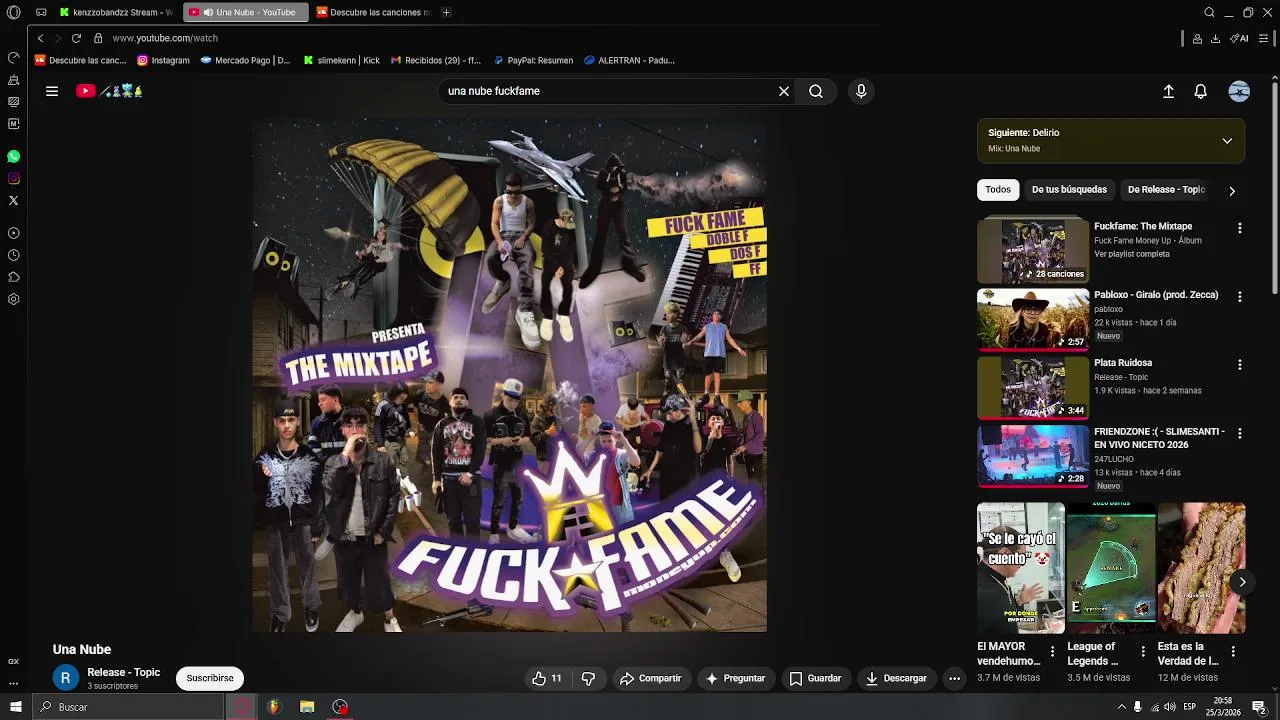The width and height of the screenshot is (1280, 720).
Task: Open the Recibidos (29) Gmail bookmark
Action: 436,60
